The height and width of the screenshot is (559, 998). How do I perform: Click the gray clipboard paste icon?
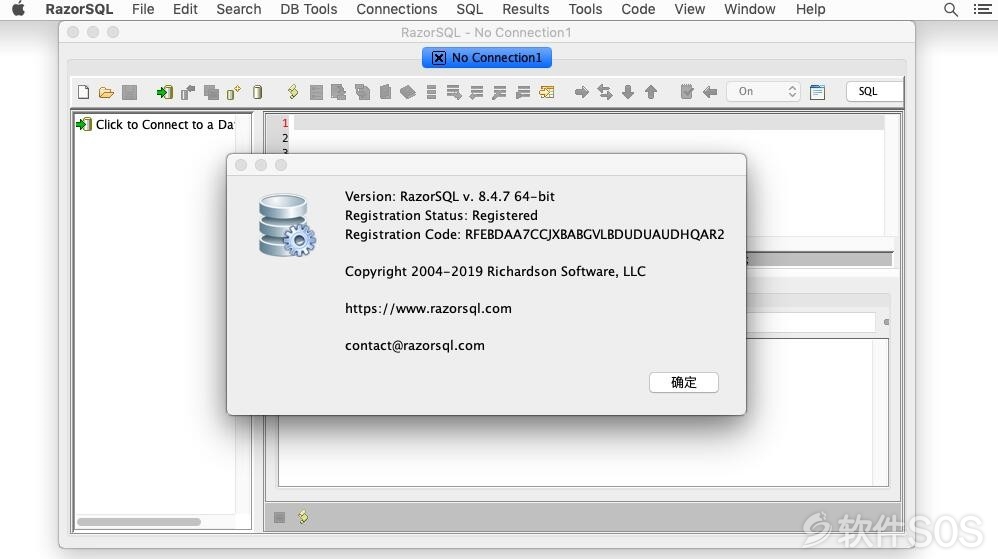[x=385, y=92]
